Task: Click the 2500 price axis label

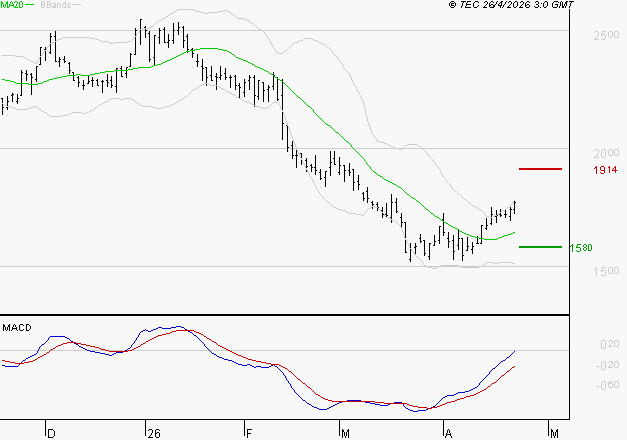Action: tap(606, 35)
